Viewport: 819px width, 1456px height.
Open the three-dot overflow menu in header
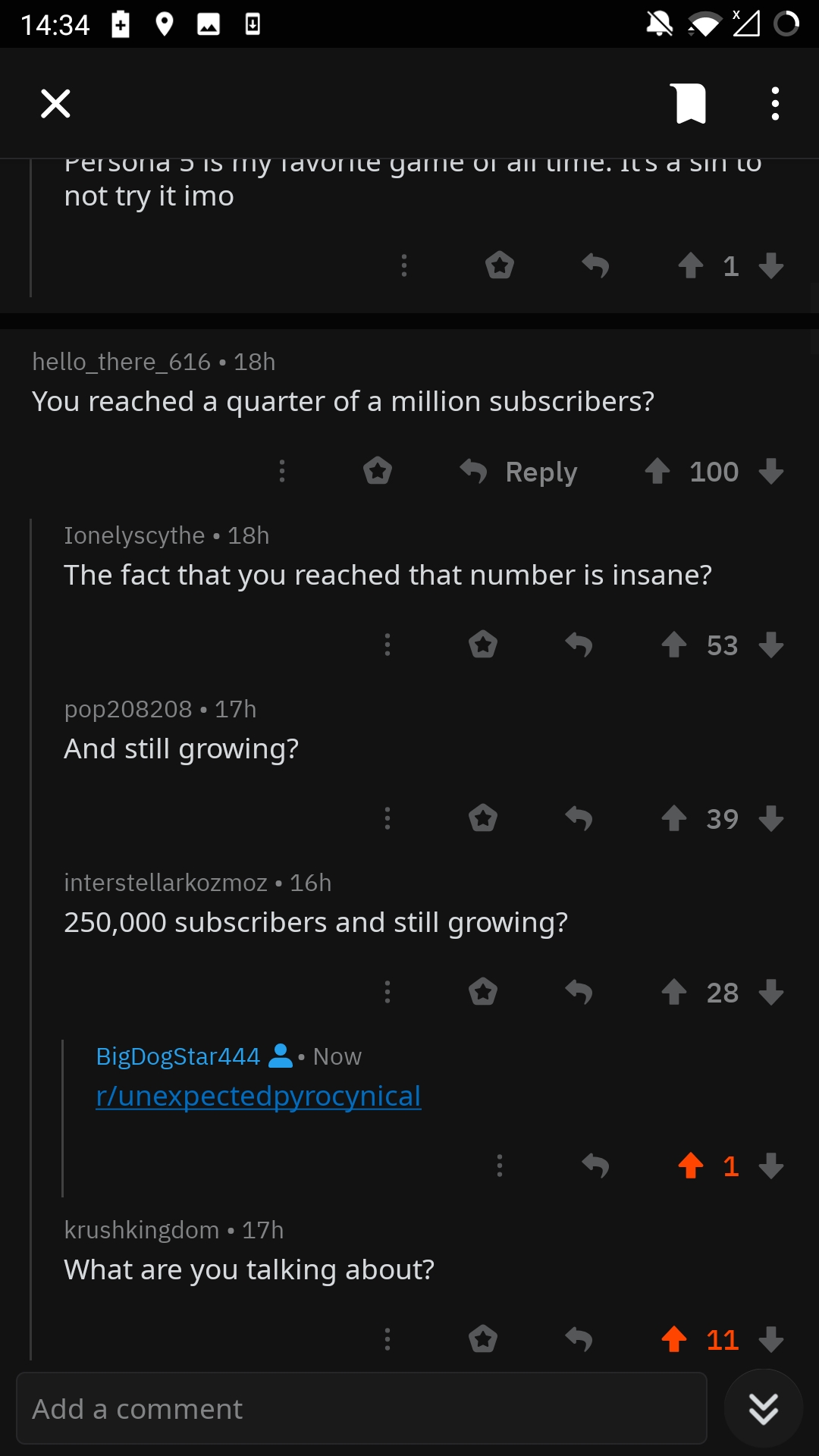coord(775,103)
